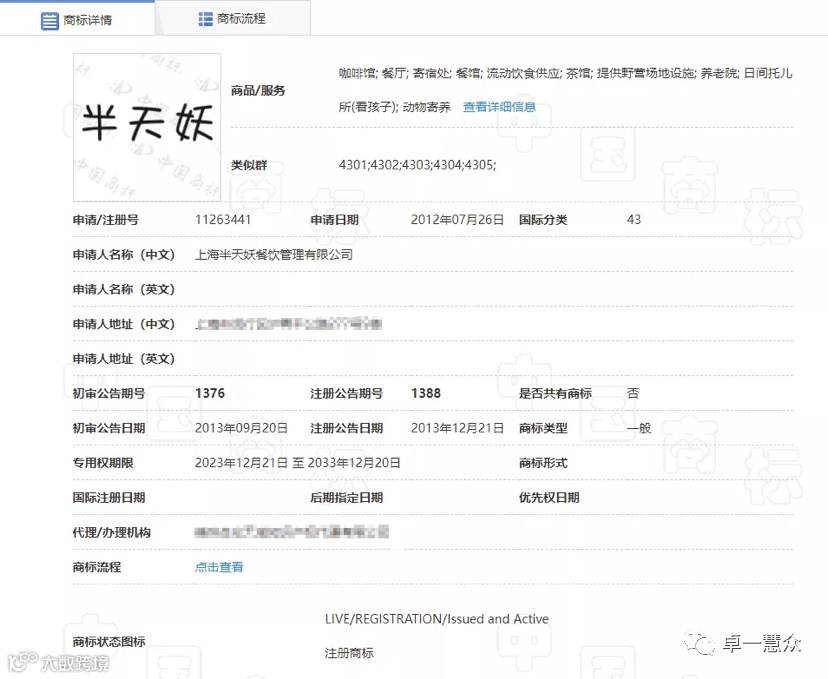Select the 注册商标 status text
The height and width of the screenshot is (679, 828).
pyautogui.click(x=349, y=653)
